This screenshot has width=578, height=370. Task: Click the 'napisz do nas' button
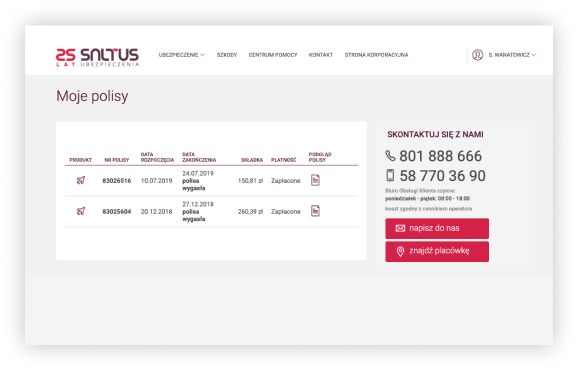(x=437, y=228)
